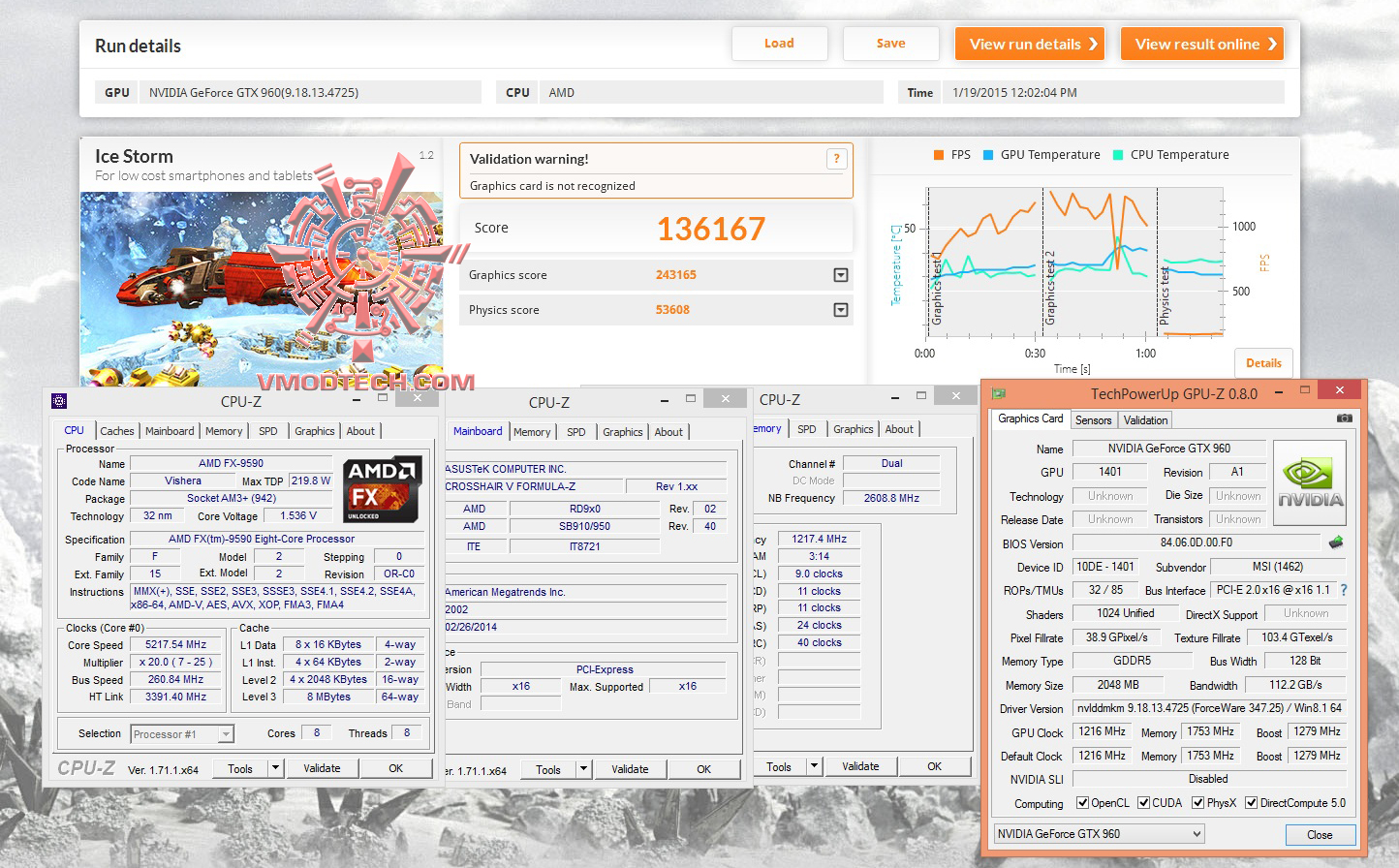1399x868 pixels.
Task: Click the blue GPU Temperature legend swatch
Action: (988, 155)
